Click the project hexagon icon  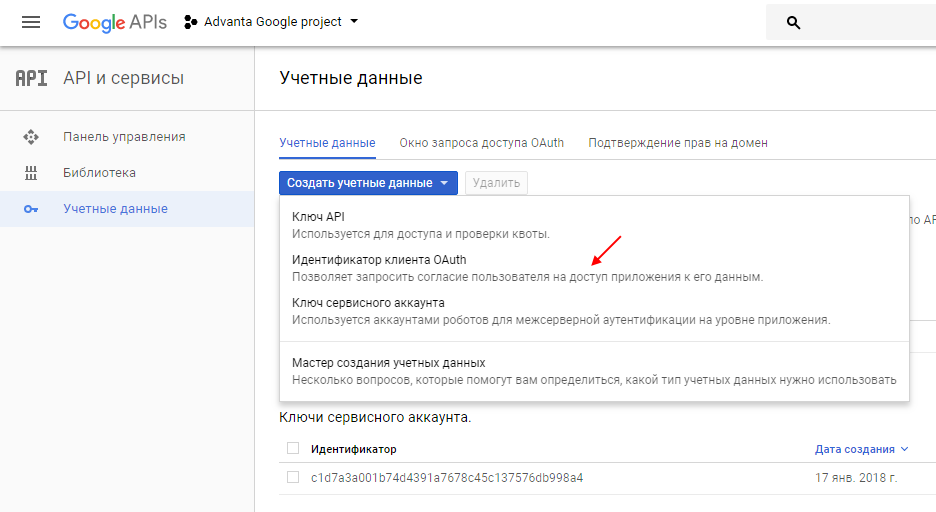[191, 22]
